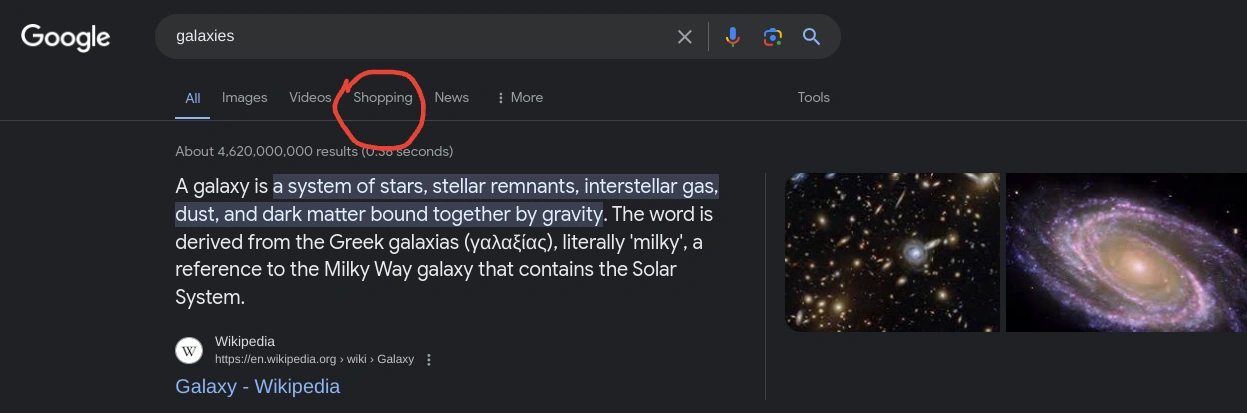Open the pink spiral galaxy thumbnail

tap(1126, 252)
